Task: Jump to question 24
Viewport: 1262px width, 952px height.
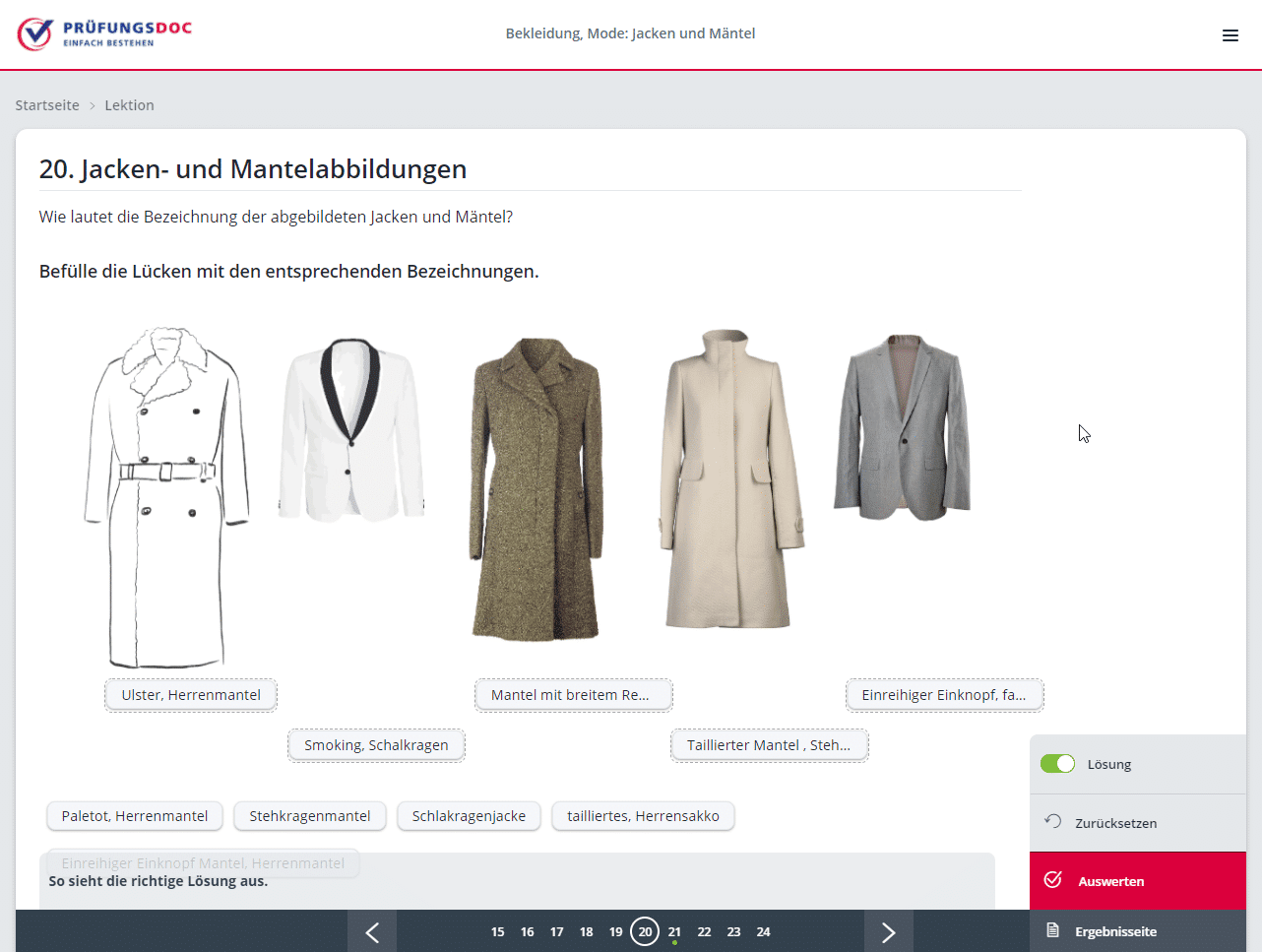Action: [x=763, y=931]
